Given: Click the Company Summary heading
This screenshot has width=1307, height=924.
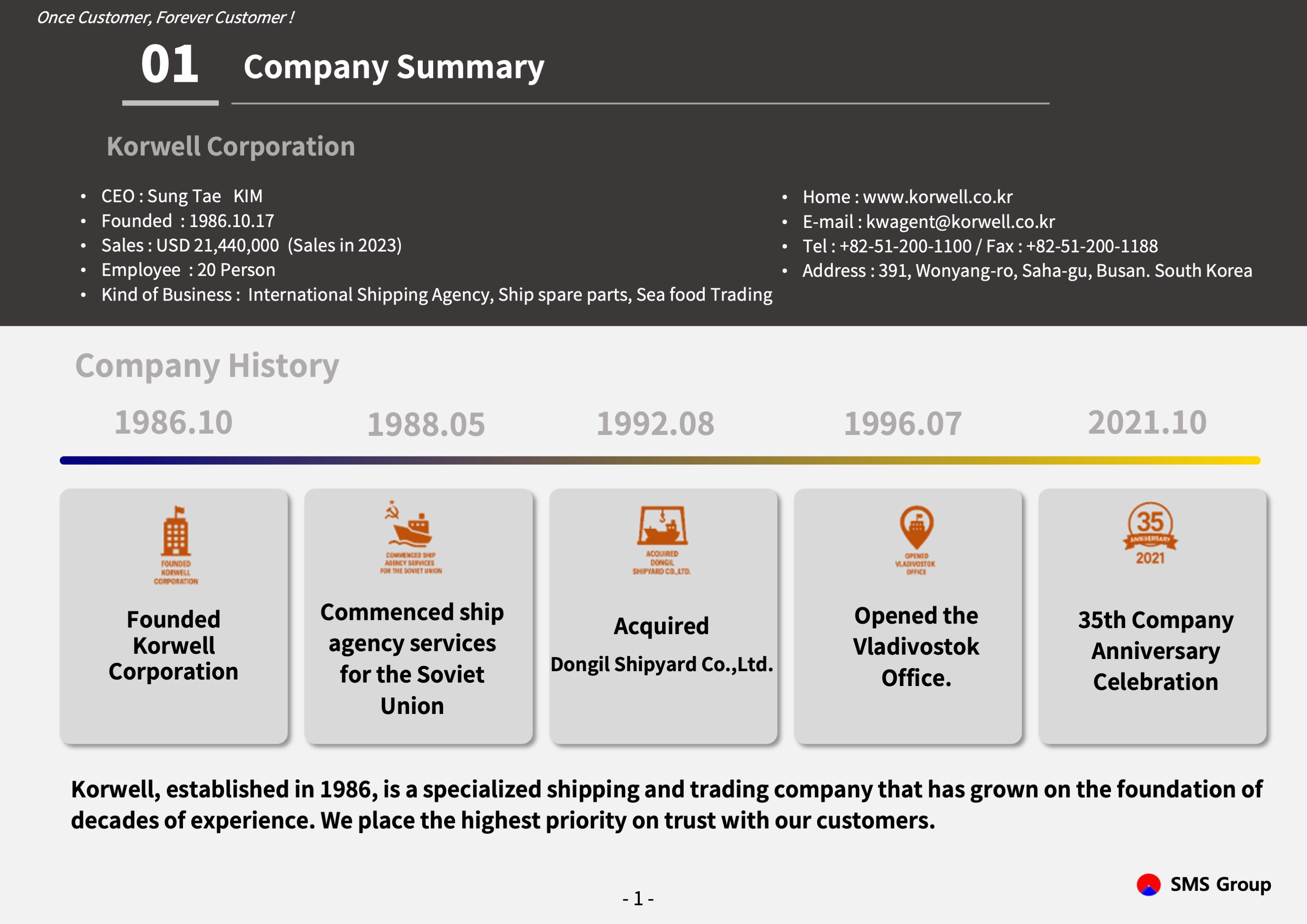Looking at the screenshot, I should click(394, 67).
